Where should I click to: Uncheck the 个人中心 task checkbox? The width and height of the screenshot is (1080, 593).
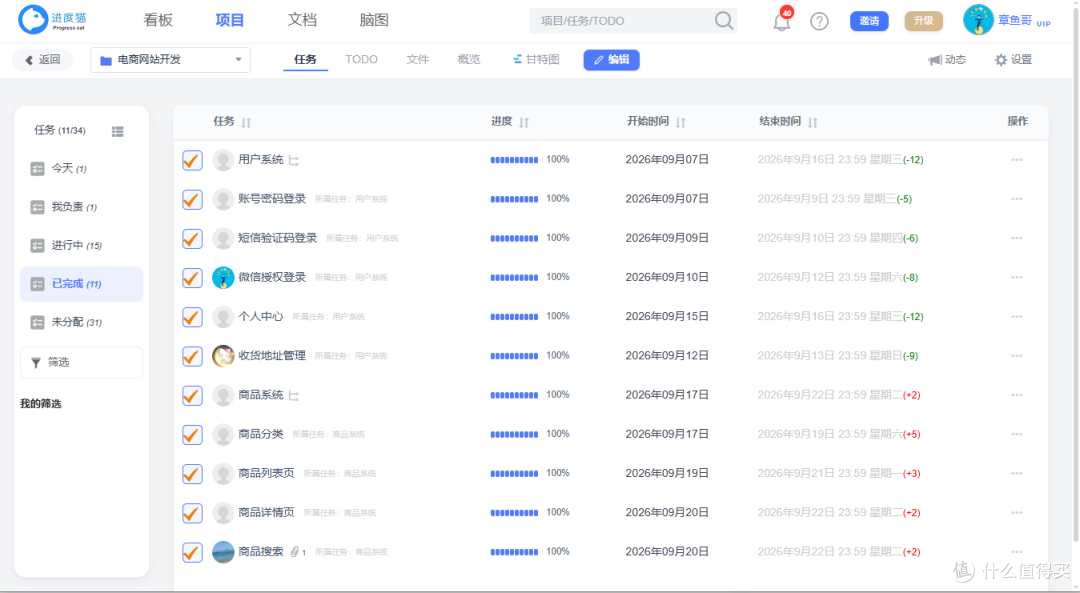pyautogui.click(x=192, y=318)
